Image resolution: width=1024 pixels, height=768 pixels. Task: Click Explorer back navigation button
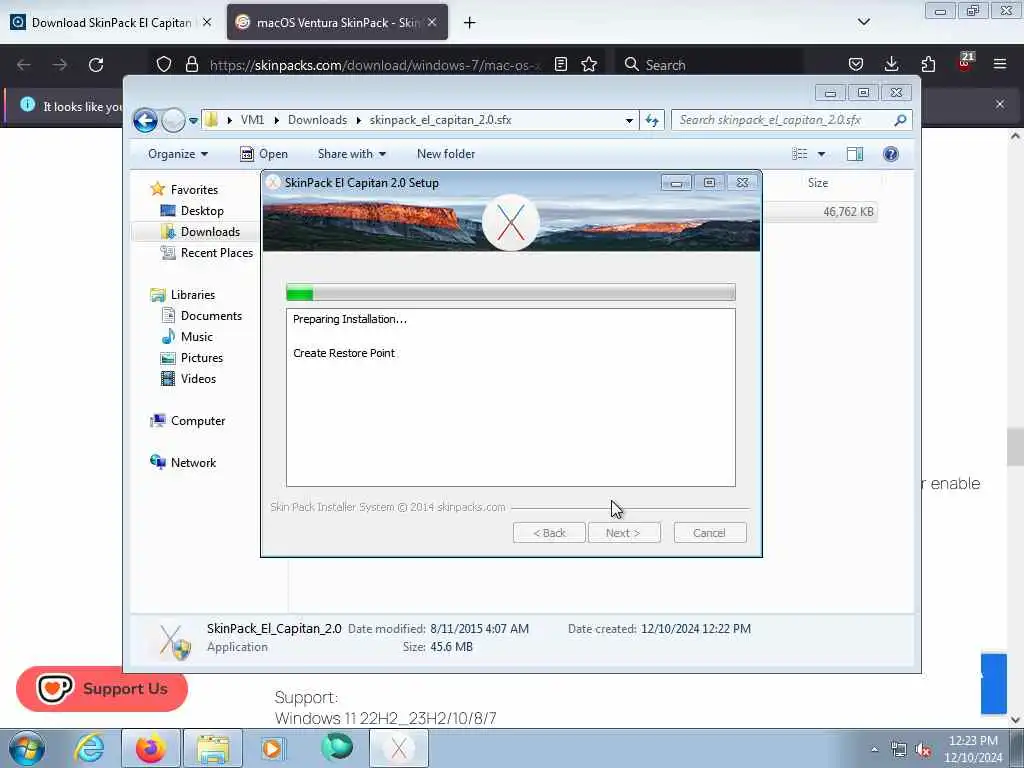point(146,121)
